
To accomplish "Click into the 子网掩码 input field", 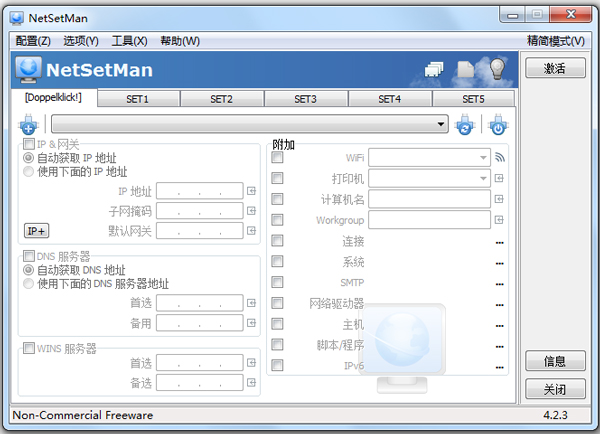I will tap(200, 210).
